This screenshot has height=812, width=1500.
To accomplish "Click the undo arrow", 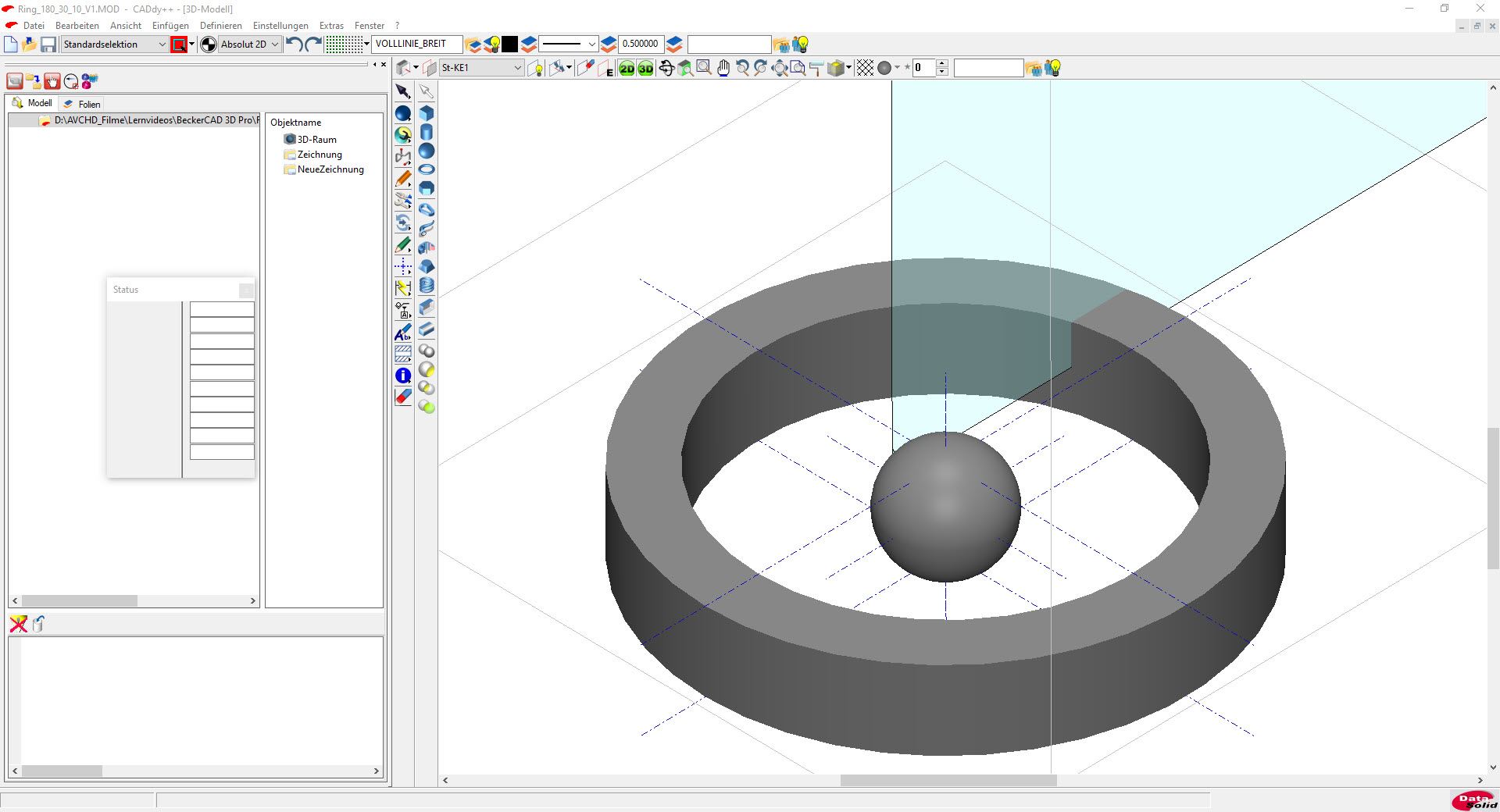I will (294, 45).
